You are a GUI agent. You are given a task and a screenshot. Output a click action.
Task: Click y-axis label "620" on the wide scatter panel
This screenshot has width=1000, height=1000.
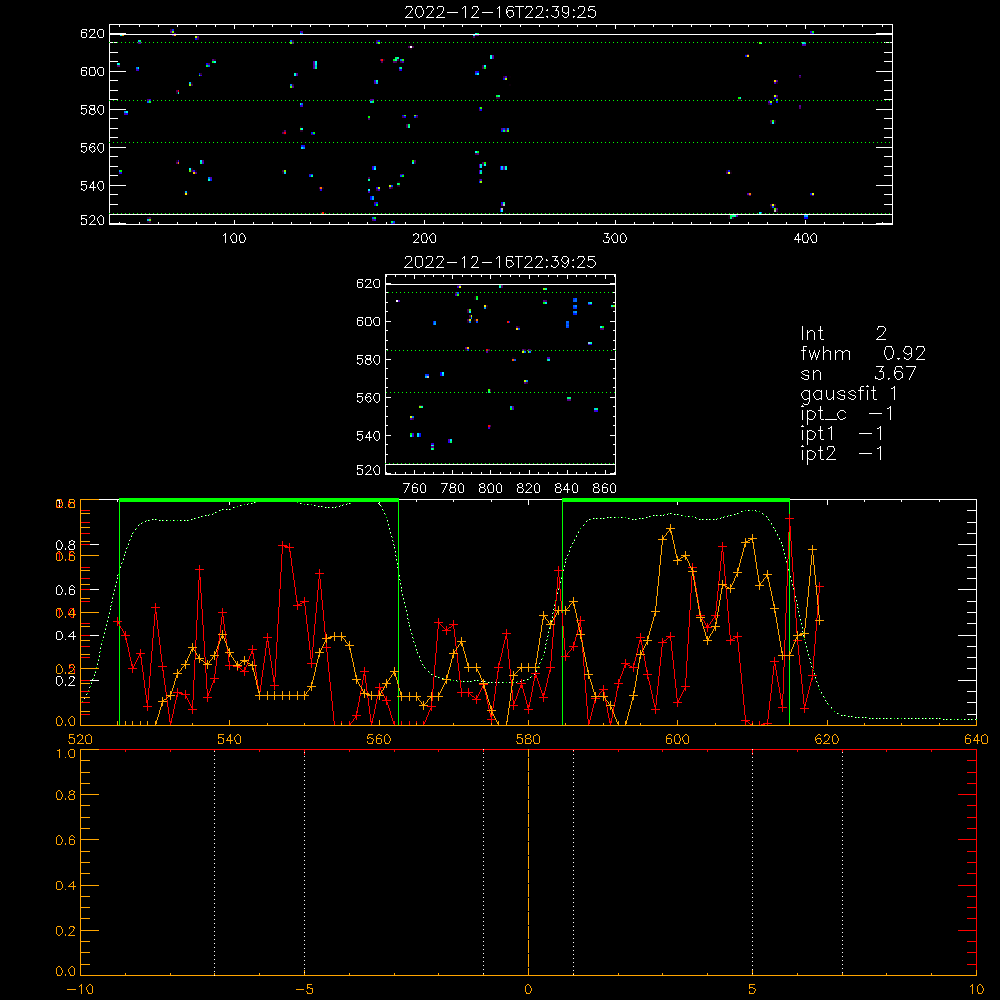92,34
